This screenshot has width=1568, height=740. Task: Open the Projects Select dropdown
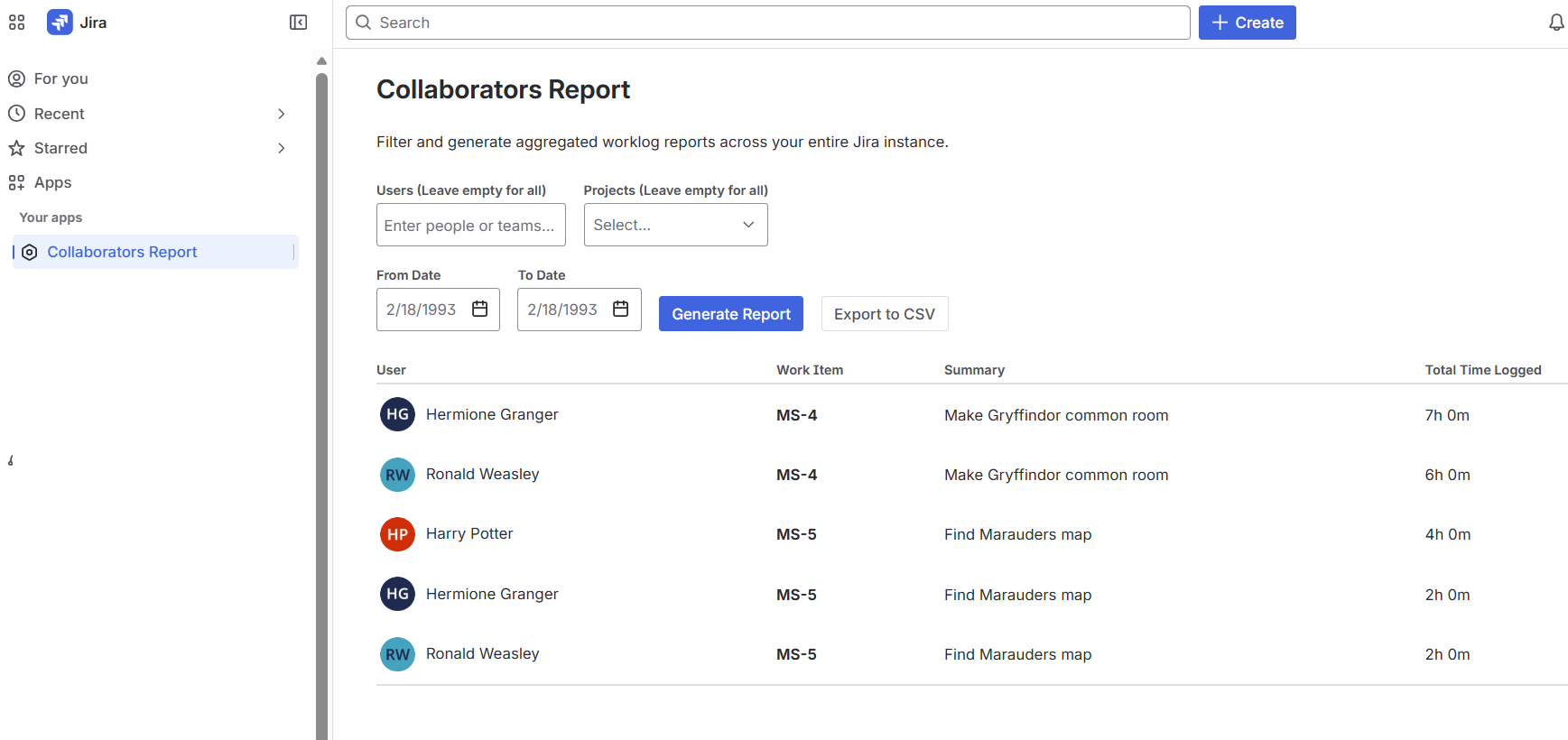click(675, 225)
